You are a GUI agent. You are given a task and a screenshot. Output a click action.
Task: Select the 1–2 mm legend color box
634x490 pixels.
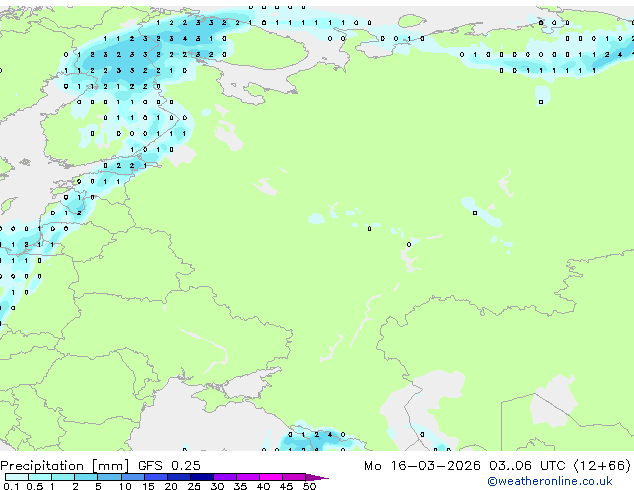point(63,477)
